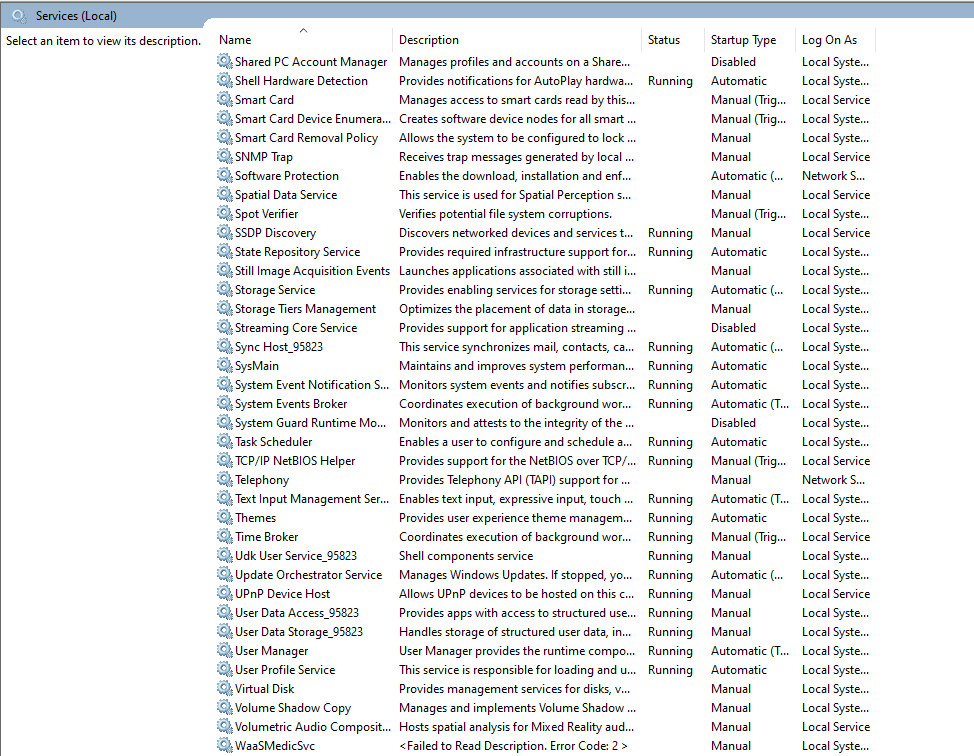The image size is (974, 756).
Task: Click the Software Protection service icon
Action: (x=224, y=175)
